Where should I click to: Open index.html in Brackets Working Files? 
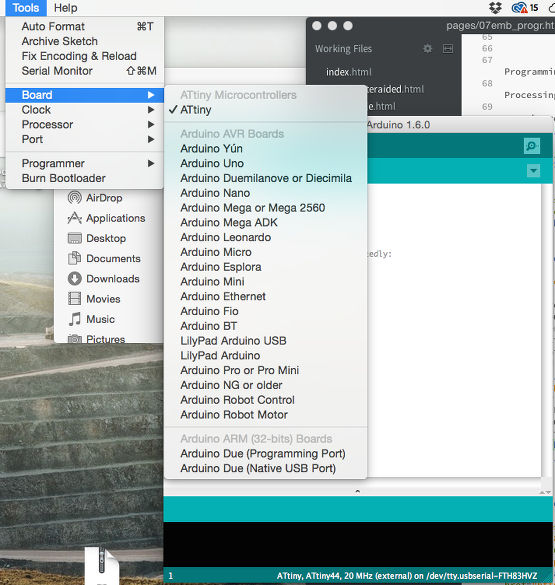click(x=349, y=72)
